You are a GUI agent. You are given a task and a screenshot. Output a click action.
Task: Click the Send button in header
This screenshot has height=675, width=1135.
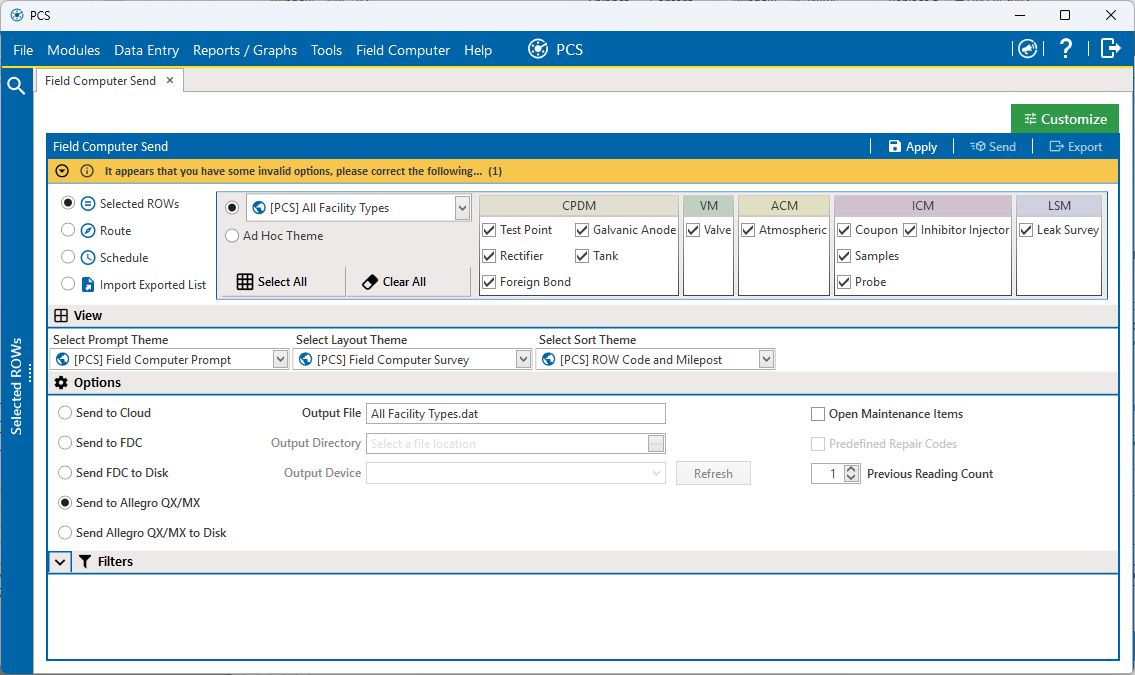993,146
